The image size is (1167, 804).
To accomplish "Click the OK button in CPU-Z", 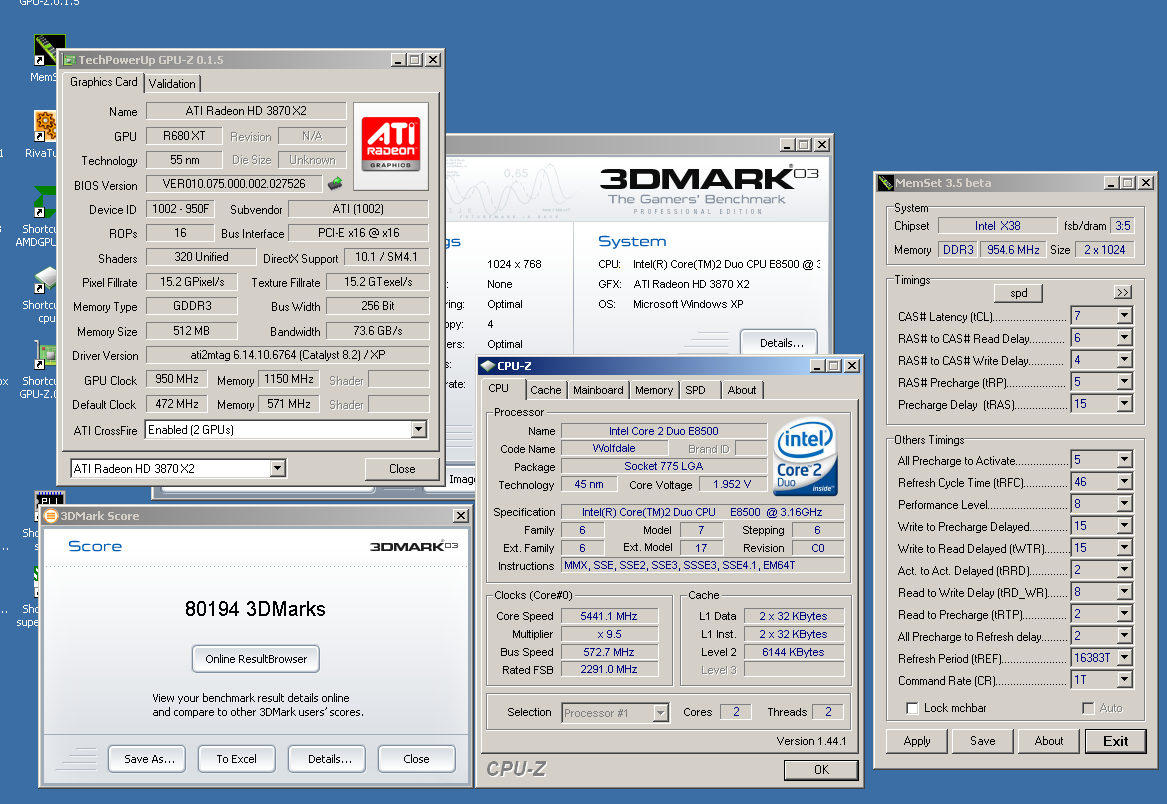I will [821, 770].
